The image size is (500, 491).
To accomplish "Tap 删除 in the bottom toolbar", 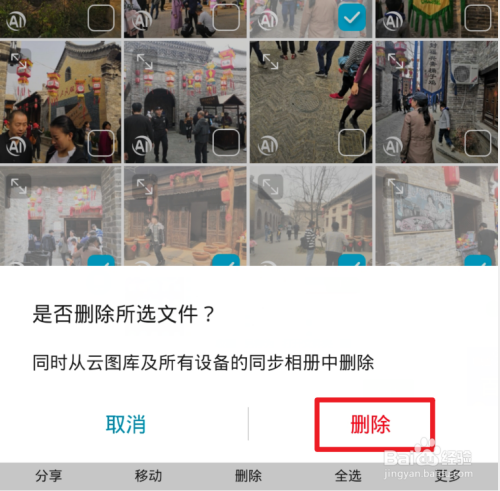I will coord(248,476).
